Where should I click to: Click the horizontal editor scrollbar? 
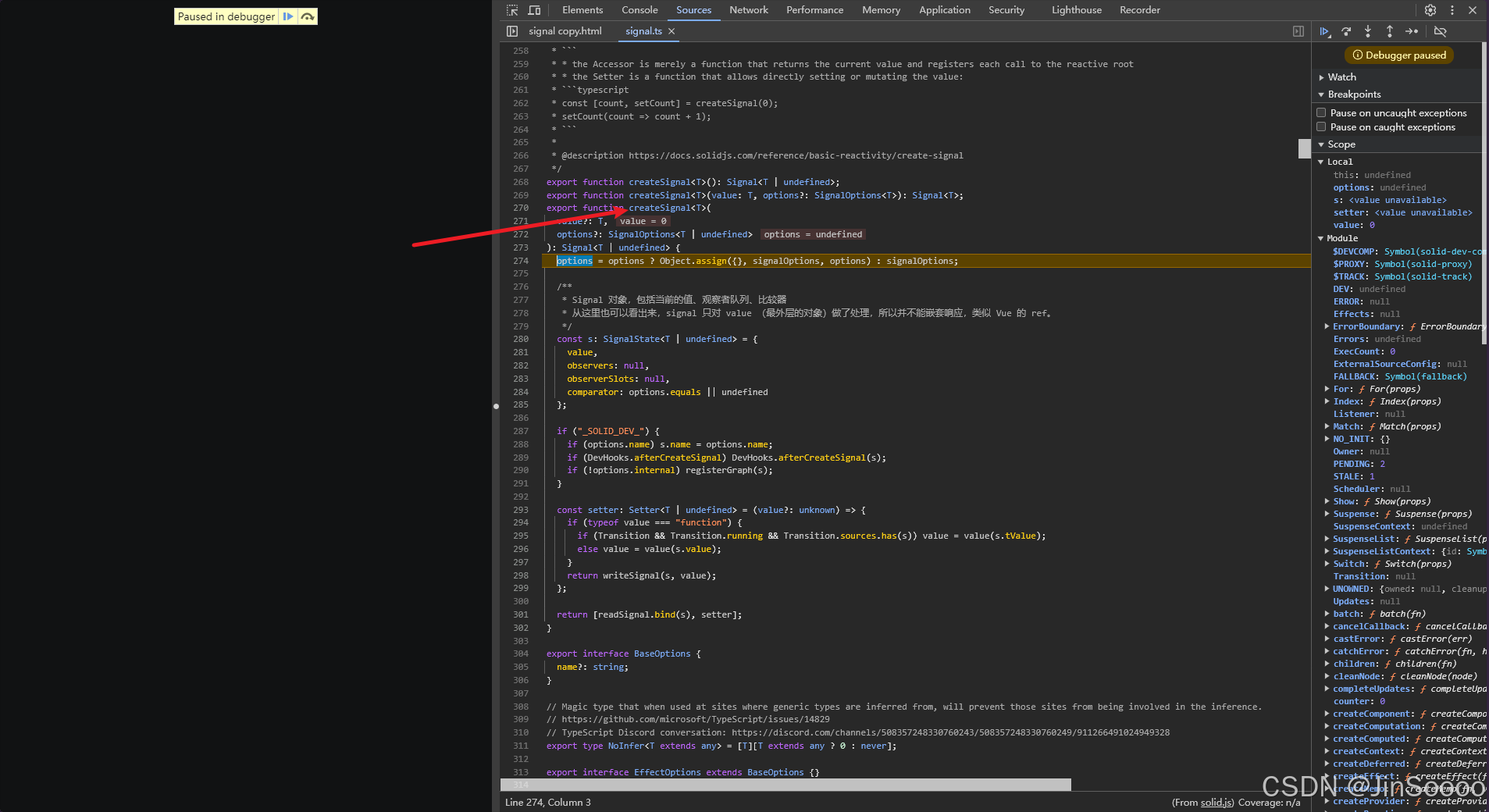785,785
